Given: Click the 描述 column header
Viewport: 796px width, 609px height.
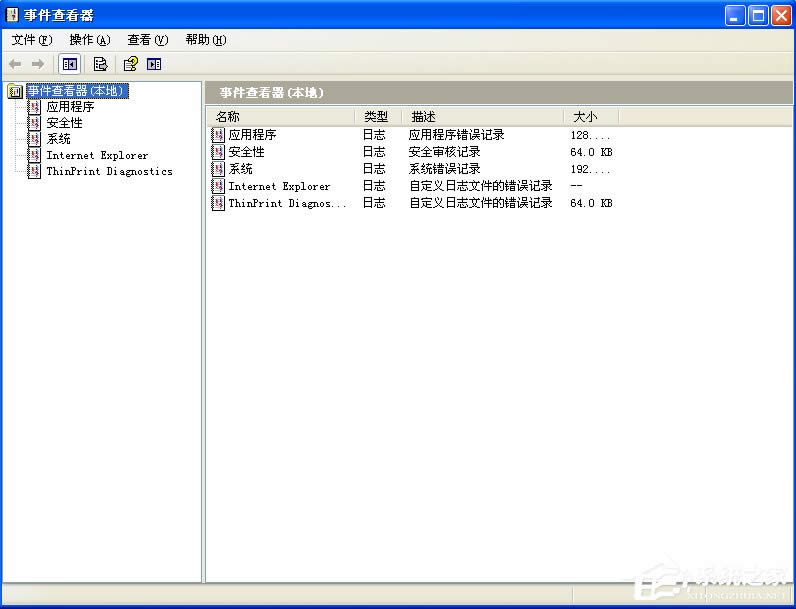Looking at the screenshot, I should pos(480,117).
